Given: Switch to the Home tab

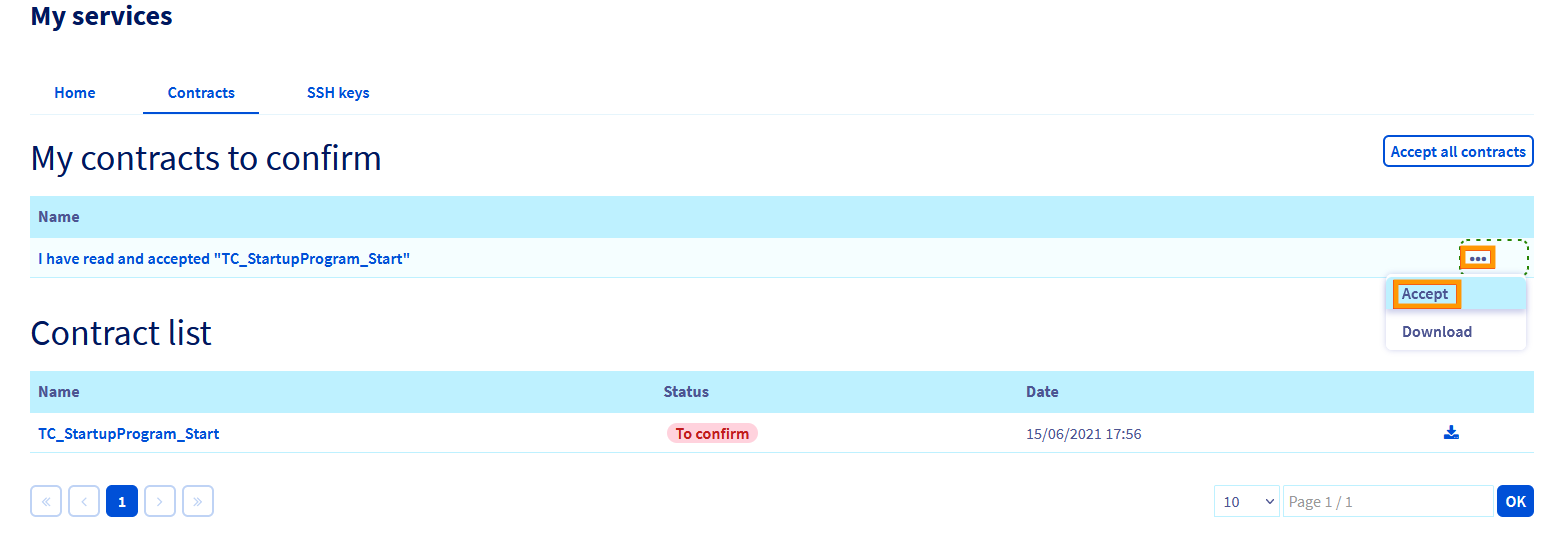Looking at the screenshot, I should (x=75, y=93).
